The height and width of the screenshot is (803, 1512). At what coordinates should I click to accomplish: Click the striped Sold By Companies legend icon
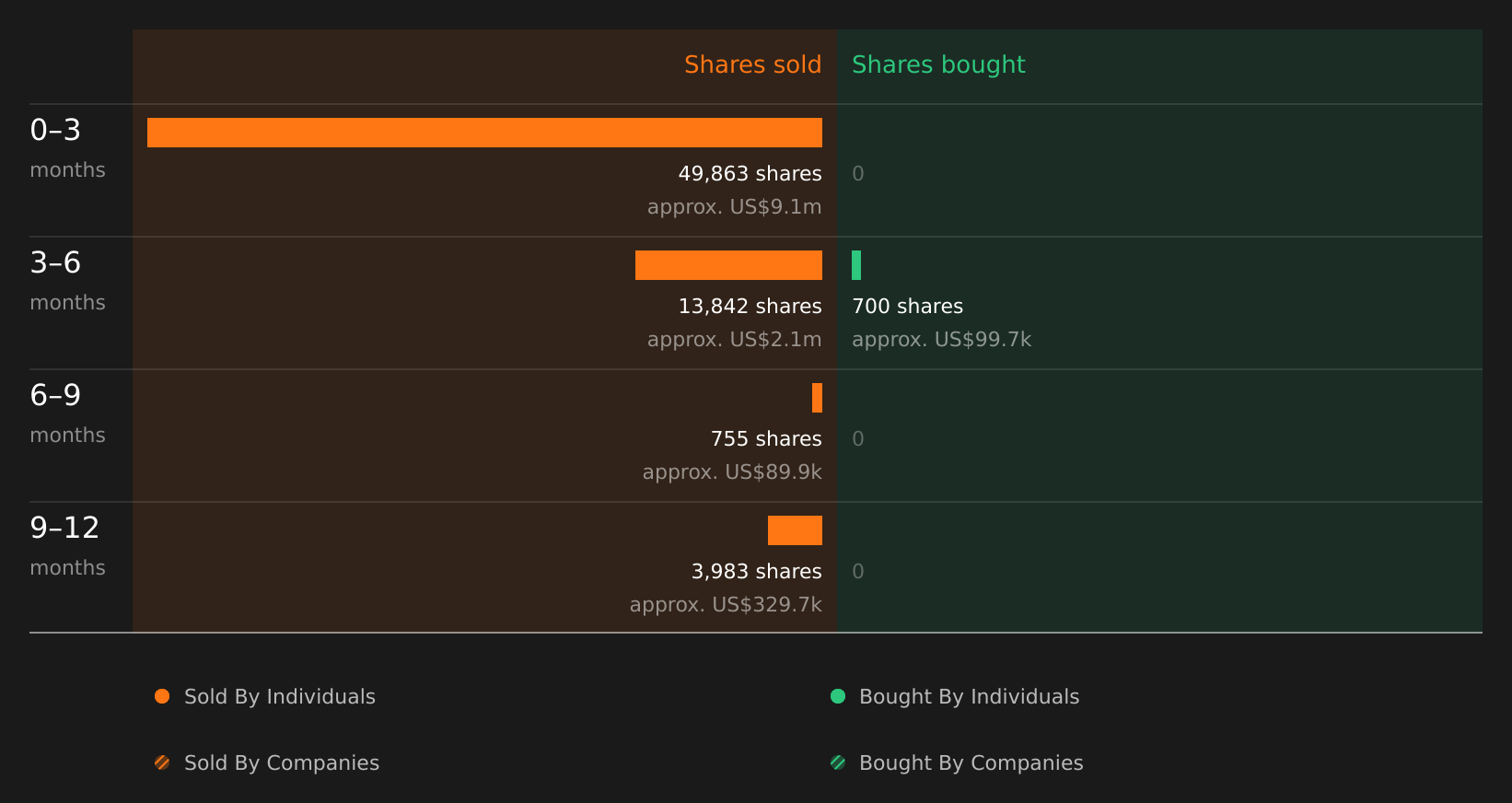tap(162, 762)
